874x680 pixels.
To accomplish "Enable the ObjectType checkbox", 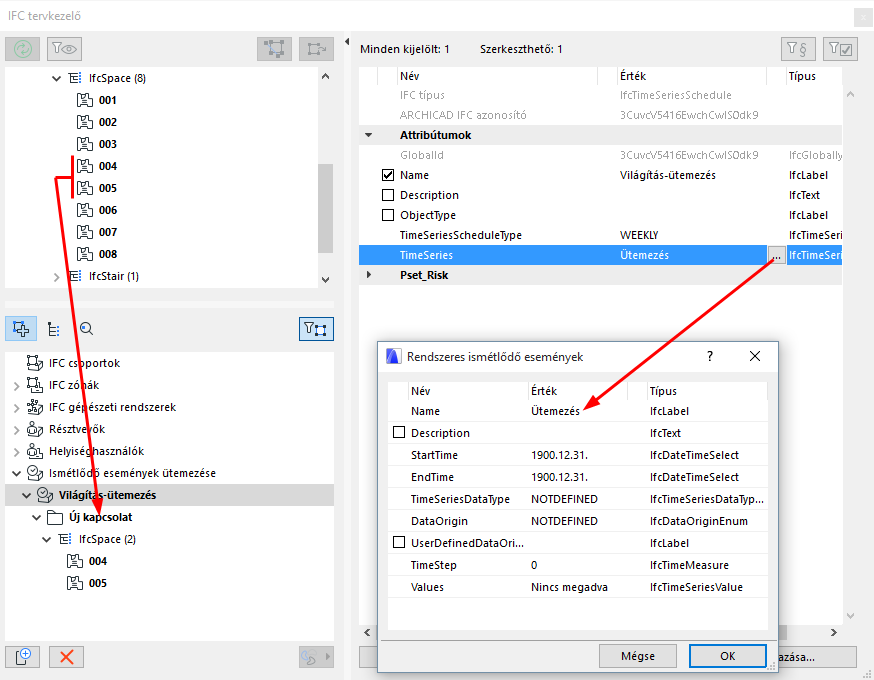I will click(x=388, y=215).
